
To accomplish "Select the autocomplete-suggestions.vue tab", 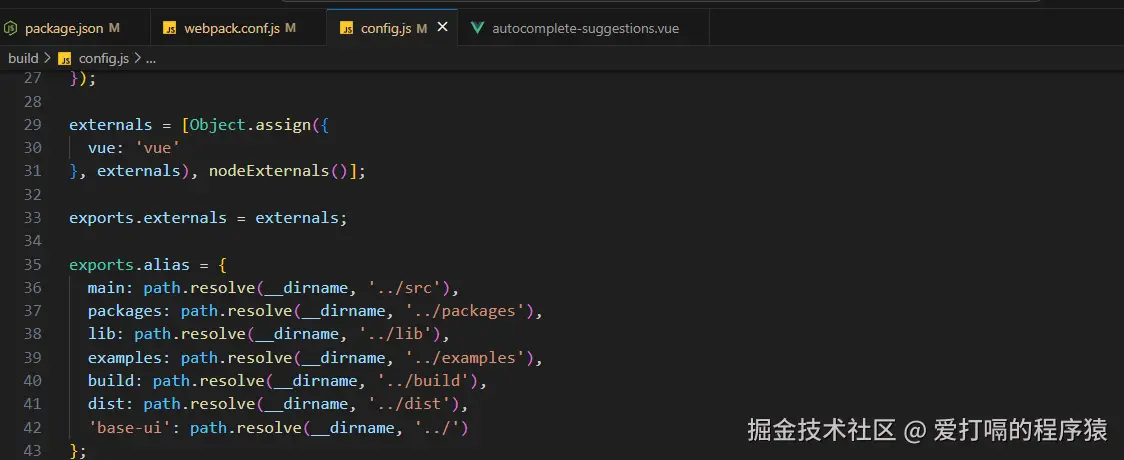I will [585, 29].
